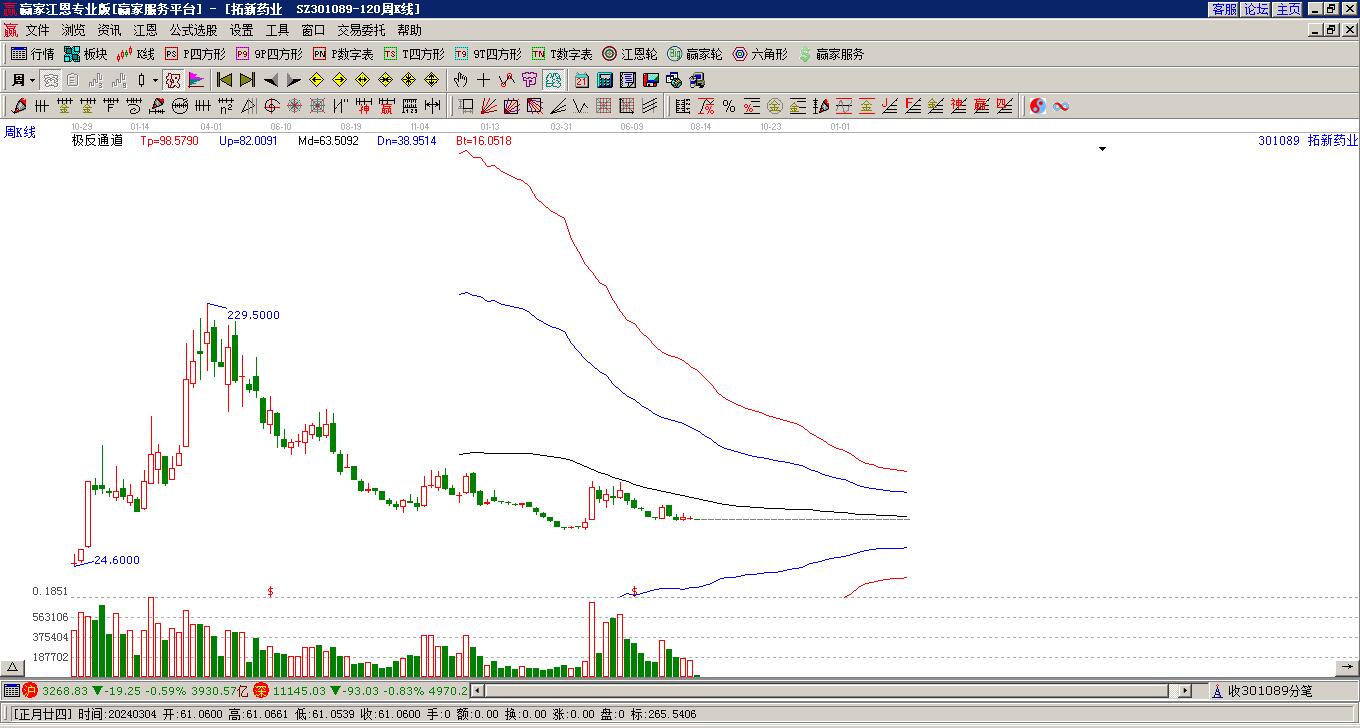Screen dimensions: 1360x728
Task: Open the 江恩轮 Gann wheel
Action: pyautogui.click(x=630, y=54)
